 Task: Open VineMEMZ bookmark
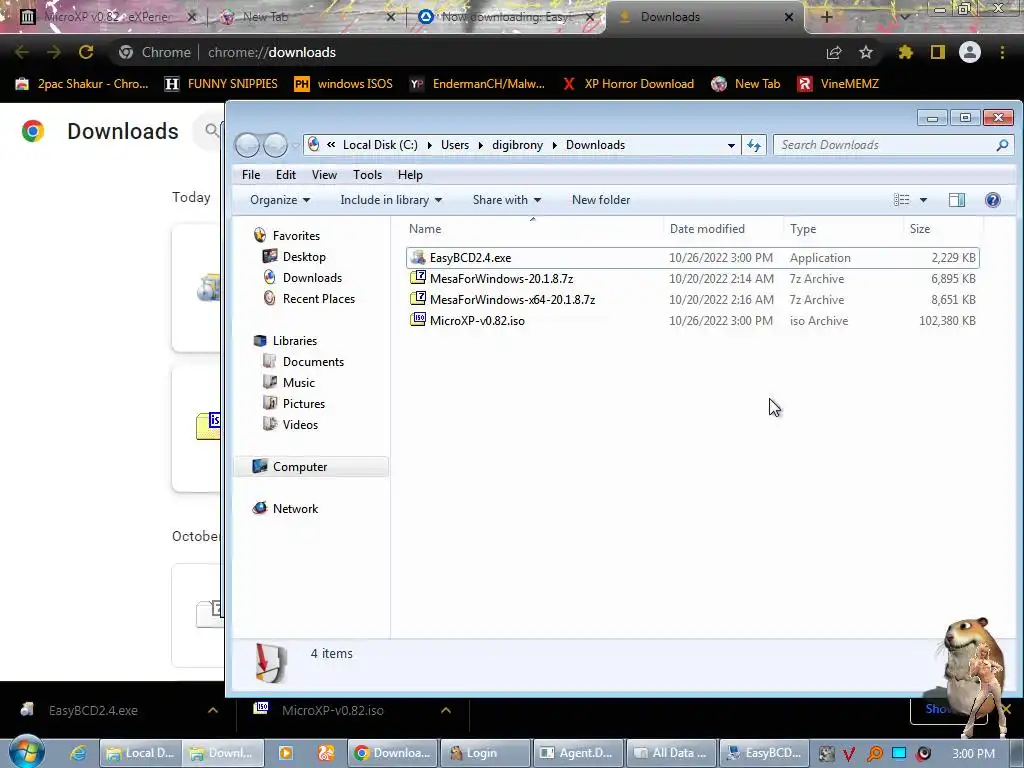[x=839, y=84]
